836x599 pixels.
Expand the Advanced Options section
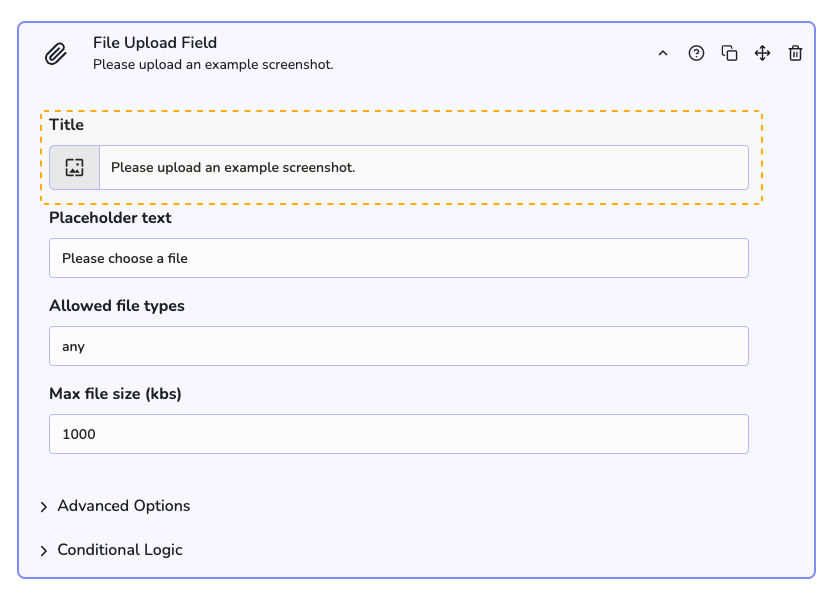[123, 506]
